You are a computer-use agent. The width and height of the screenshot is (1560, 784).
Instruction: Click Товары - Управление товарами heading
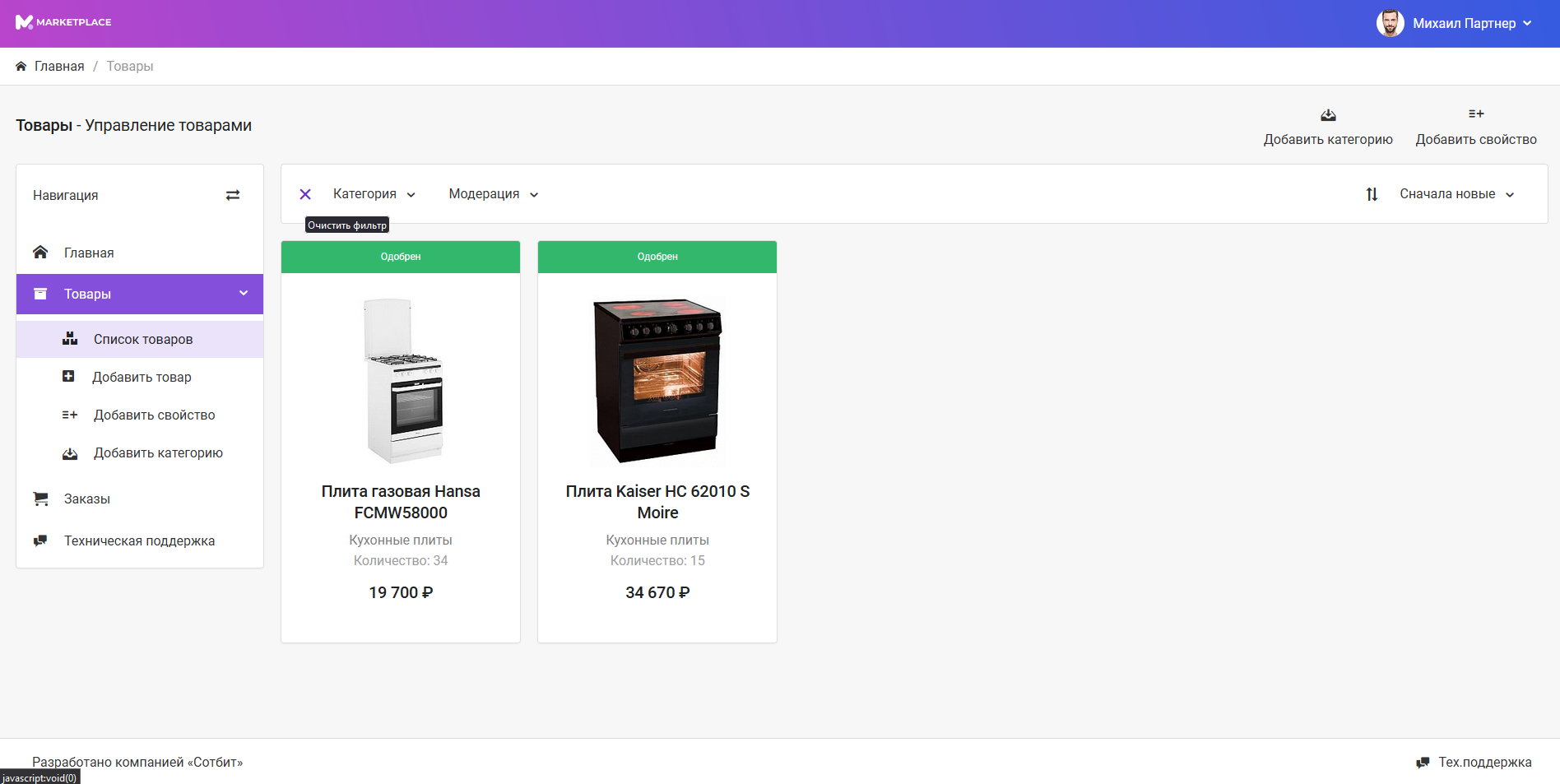[x=133, y=125]
